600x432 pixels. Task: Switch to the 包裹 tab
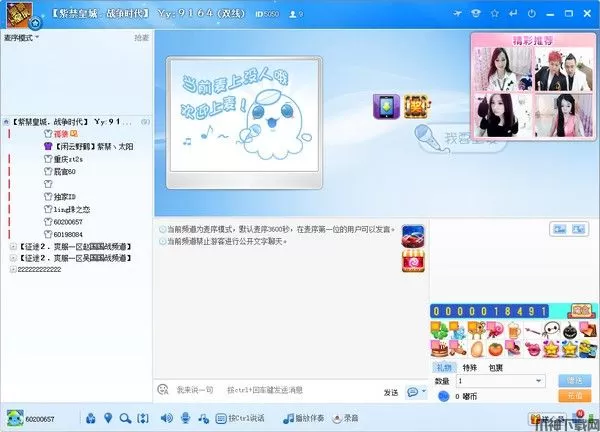click(496, 367)
